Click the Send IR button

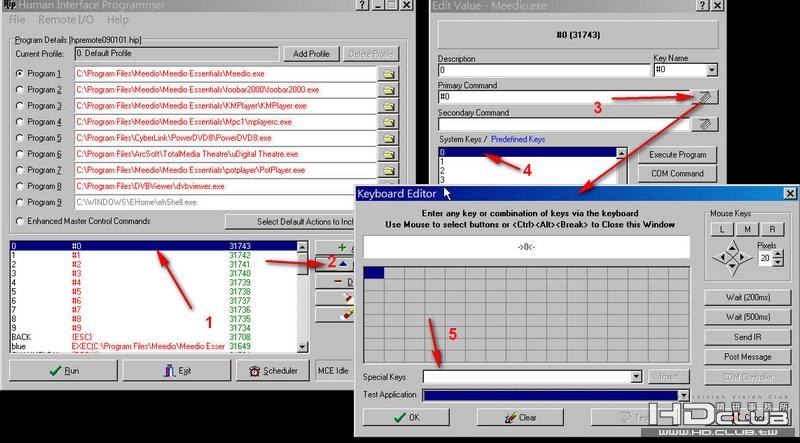[x=747, y=337]
